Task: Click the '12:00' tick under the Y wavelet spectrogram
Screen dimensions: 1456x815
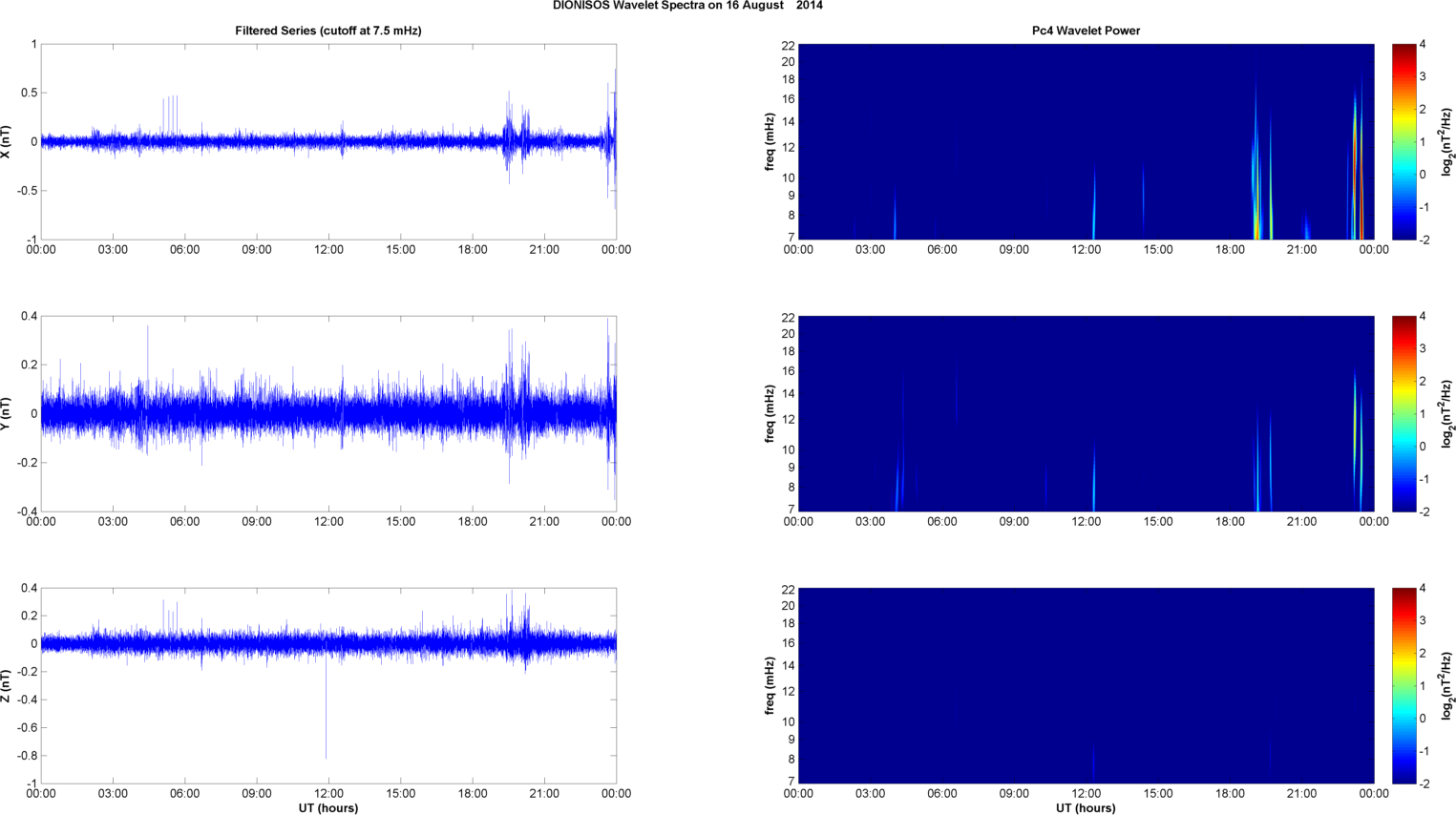Action: pos(1086,522)
